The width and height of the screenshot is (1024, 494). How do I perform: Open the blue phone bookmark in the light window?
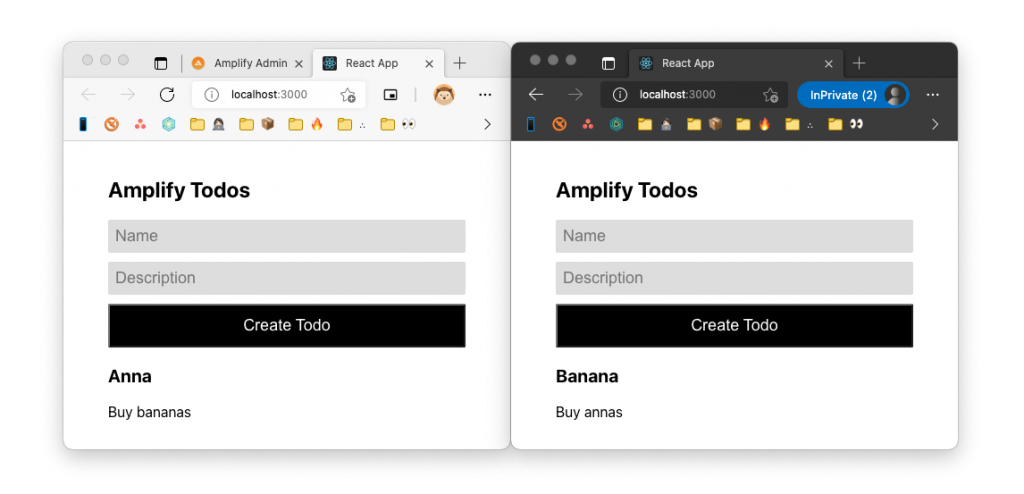[83, 124]
